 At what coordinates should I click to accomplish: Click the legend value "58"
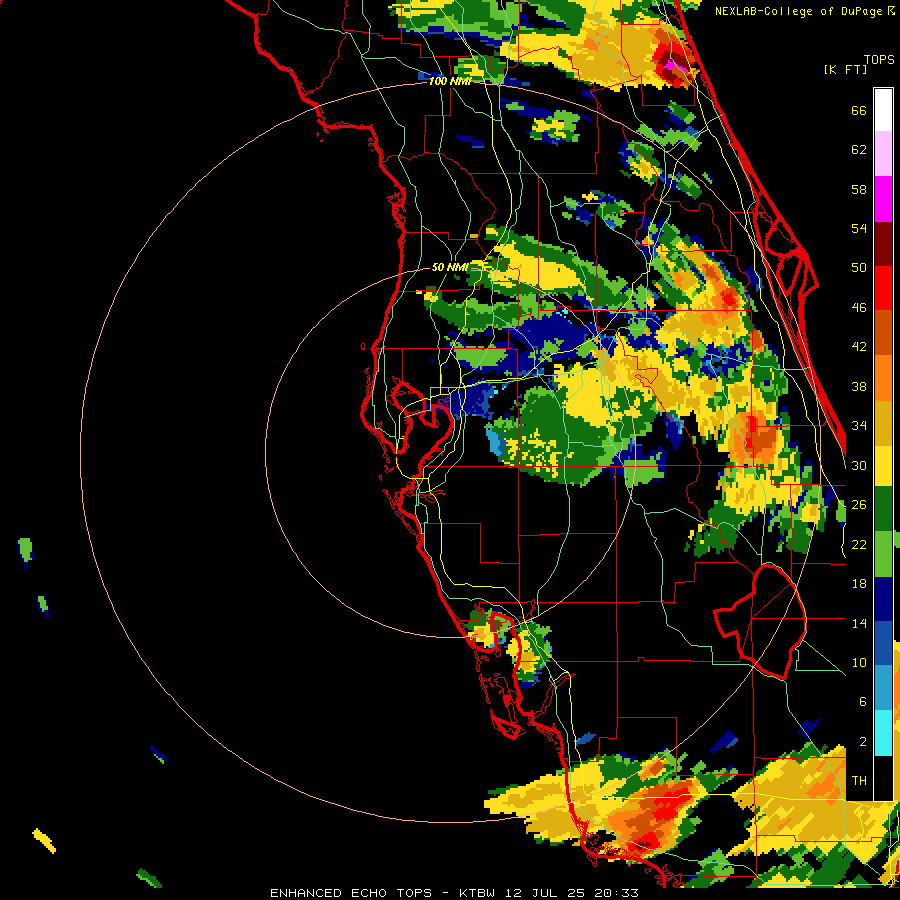tap(859, 189)
